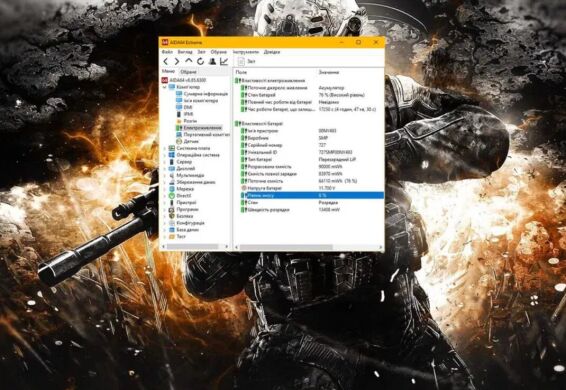Select the Поточна ємність row

309,181
